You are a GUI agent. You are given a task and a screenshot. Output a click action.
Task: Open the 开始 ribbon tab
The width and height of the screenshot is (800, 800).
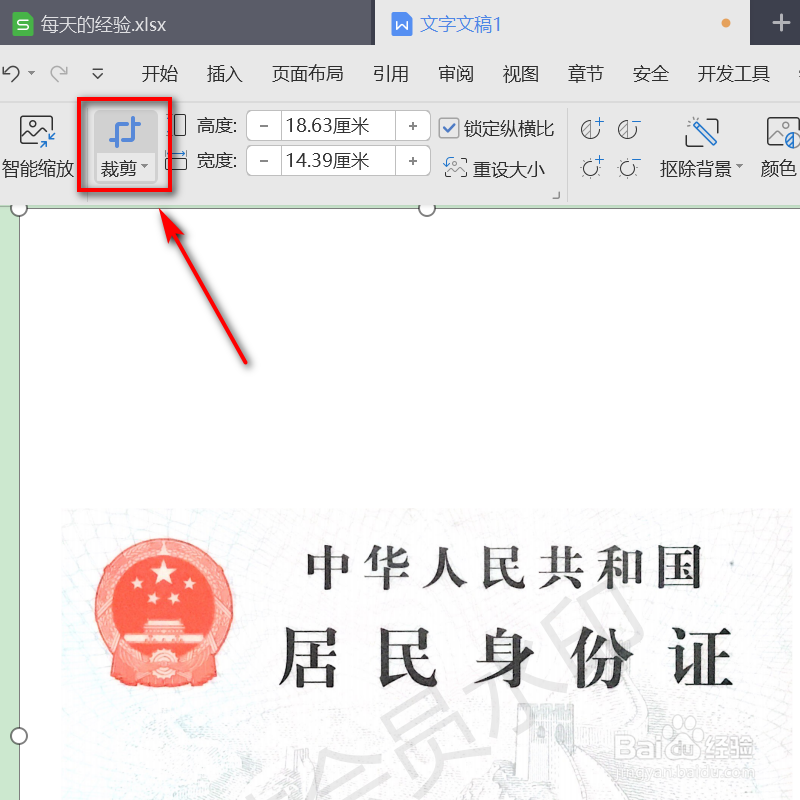pyautogui.click(x=159, y=74)
